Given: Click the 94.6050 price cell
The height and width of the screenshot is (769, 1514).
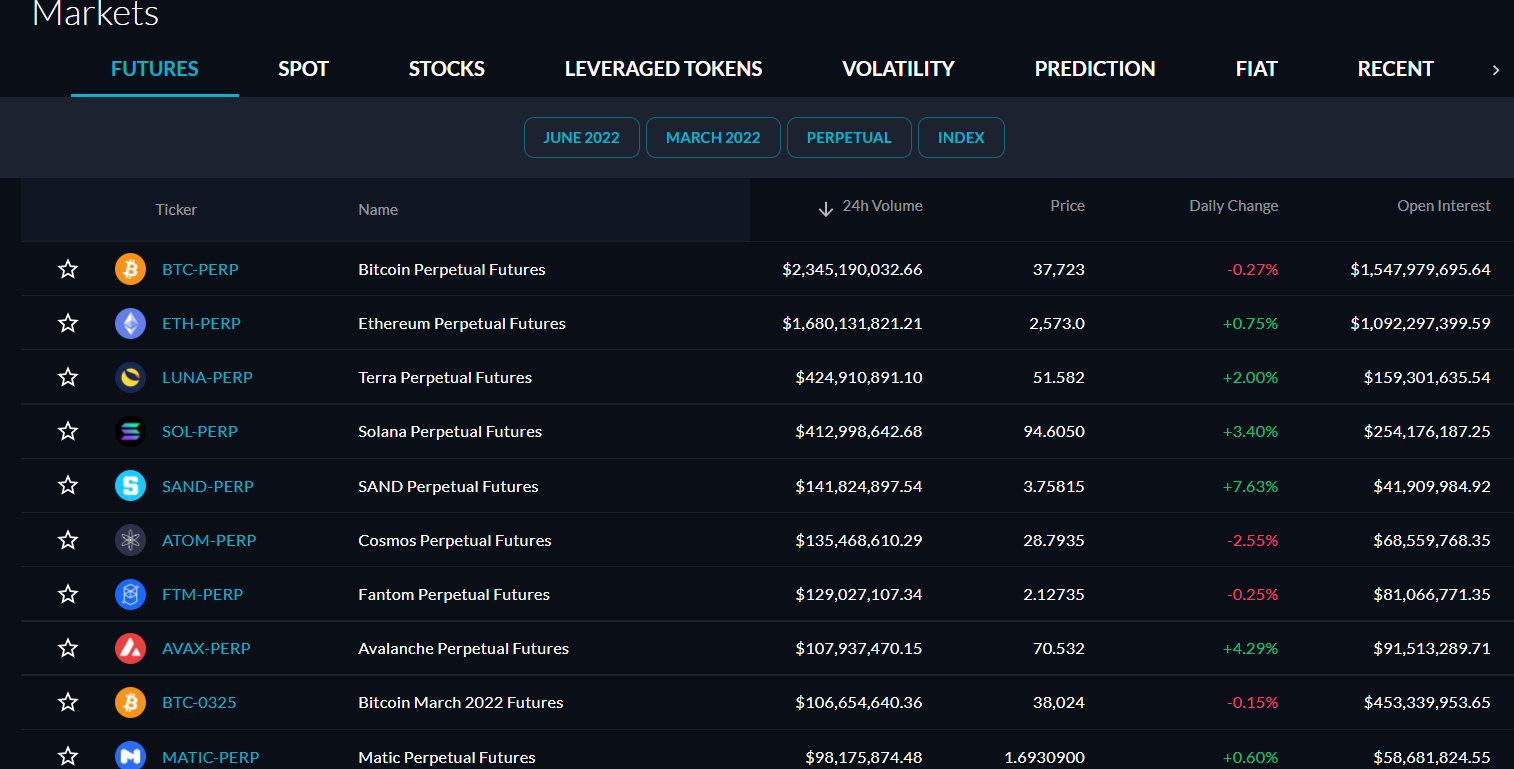Looking at the screenshot, I should 1054,431.
